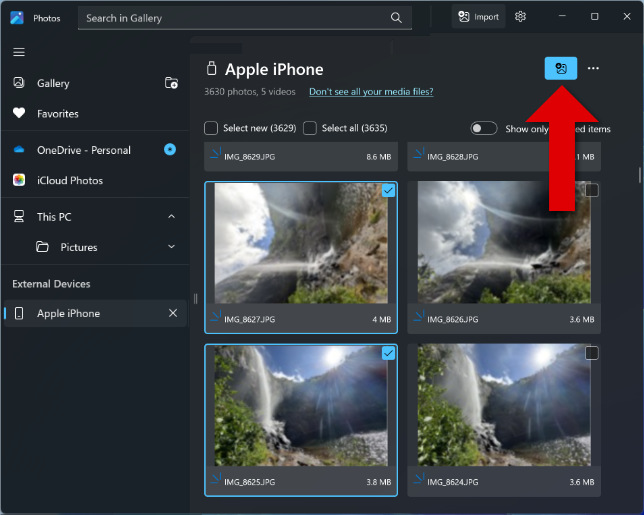Open the Settings gear icon
The height and width of the screenshot is (515, 644).
tap(520, 16)
